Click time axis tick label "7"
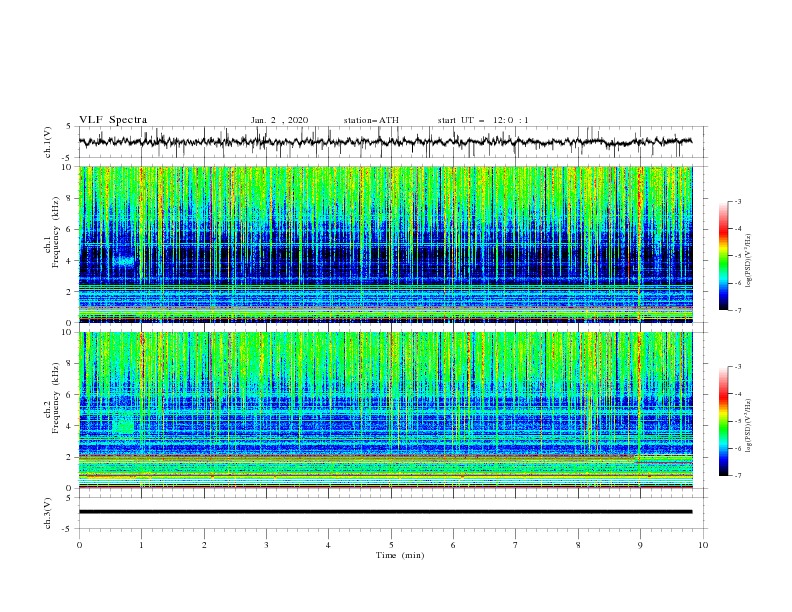The height and width of the screenshot is (612, 792). [x=516, y=545]
